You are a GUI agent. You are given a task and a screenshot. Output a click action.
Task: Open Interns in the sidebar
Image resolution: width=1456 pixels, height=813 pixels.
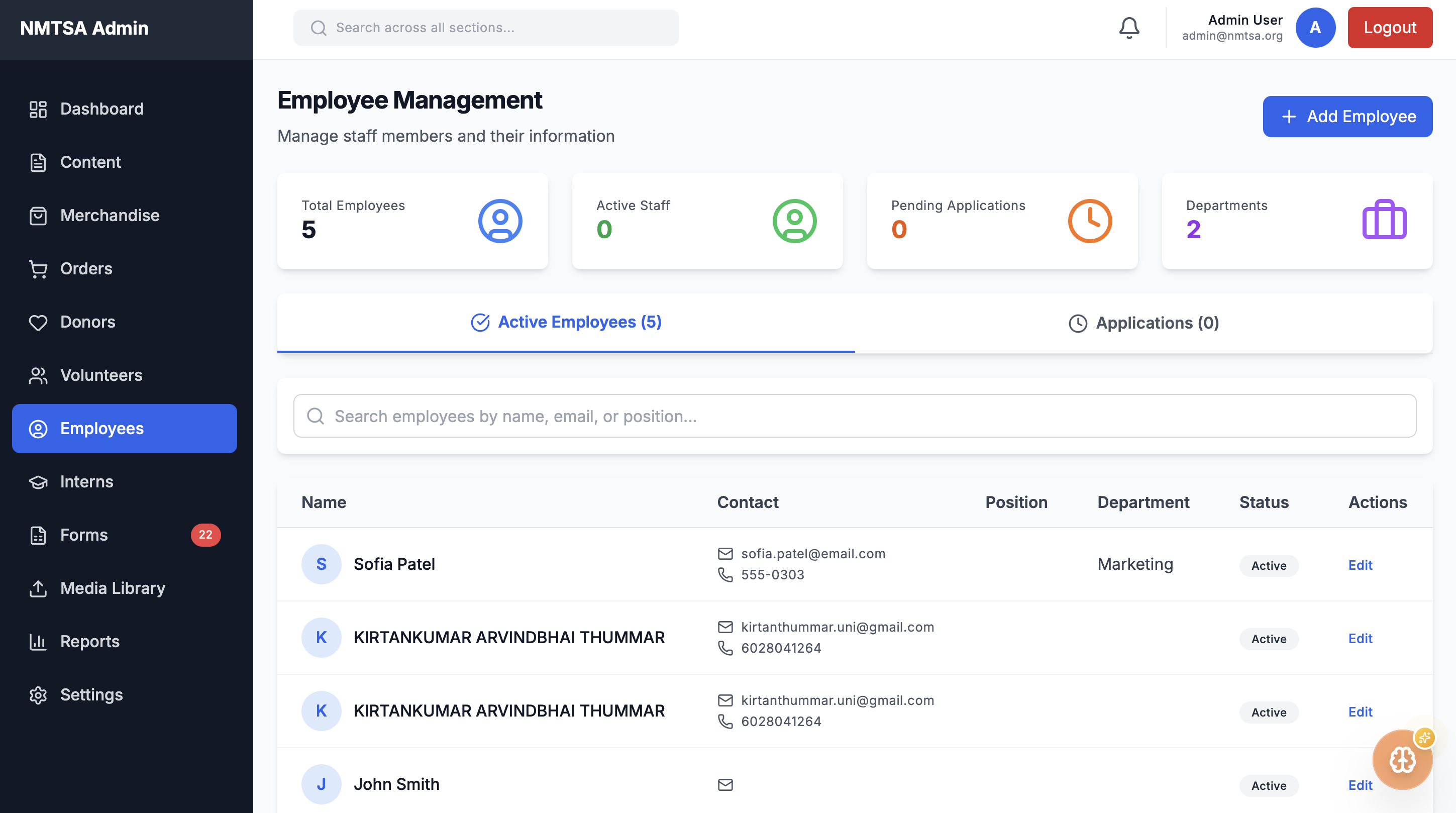(86, 482)
